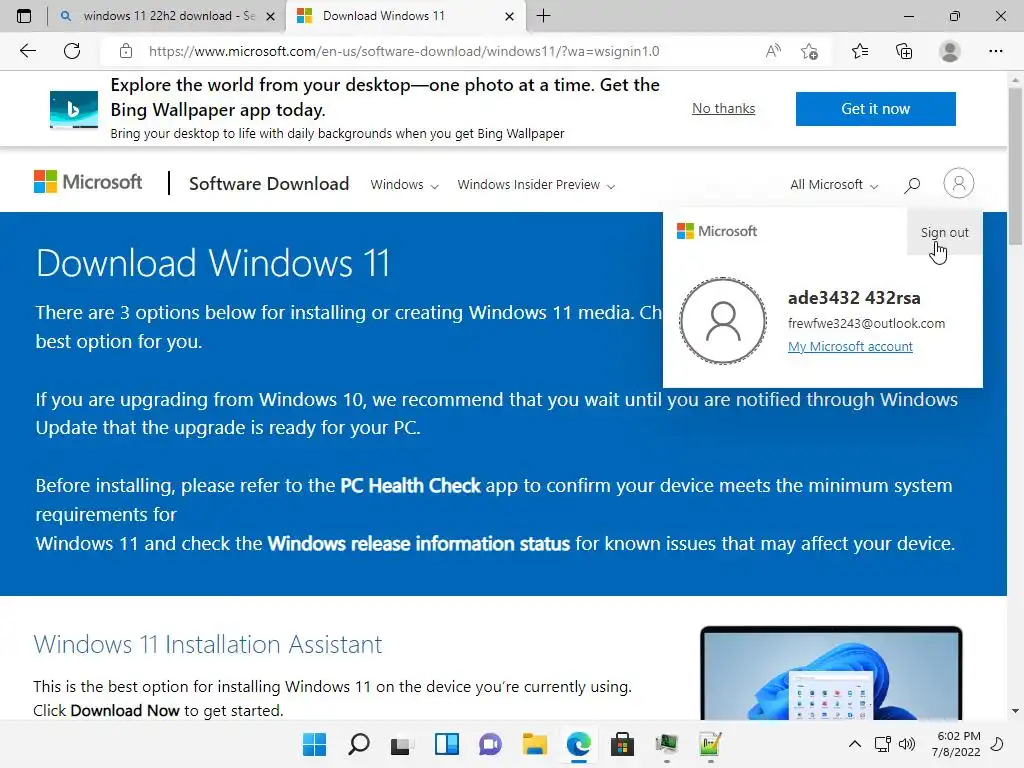Click the account profile picture circle
This screenshot has height=768, width=1024.
click(723, 321)
